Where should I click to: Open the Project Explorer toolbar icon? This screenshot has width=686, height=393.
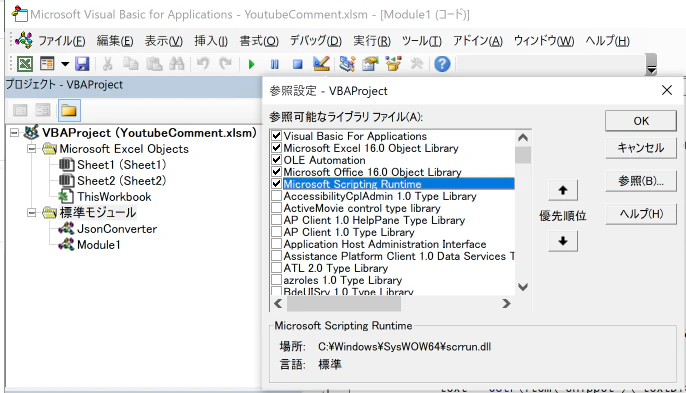click(347, 64)
